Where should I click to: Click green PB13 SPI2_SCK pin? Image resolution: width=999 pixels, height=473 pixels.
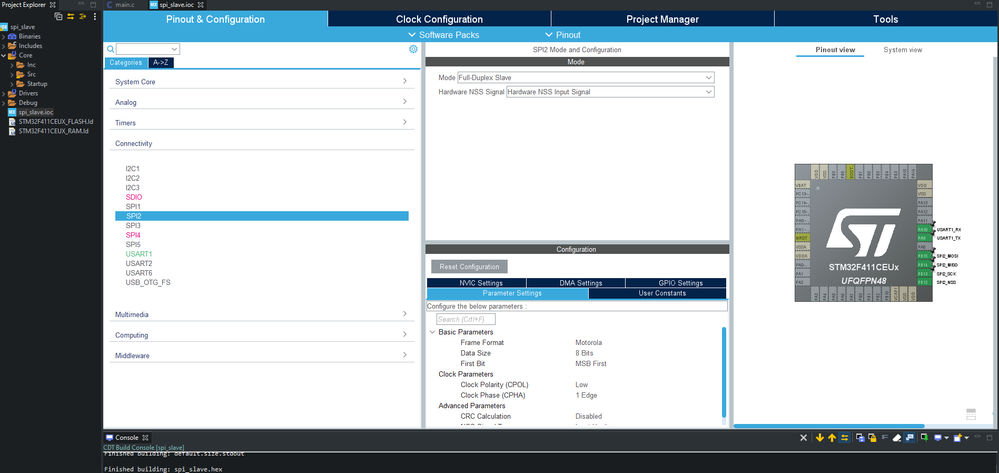pos(923,273)
